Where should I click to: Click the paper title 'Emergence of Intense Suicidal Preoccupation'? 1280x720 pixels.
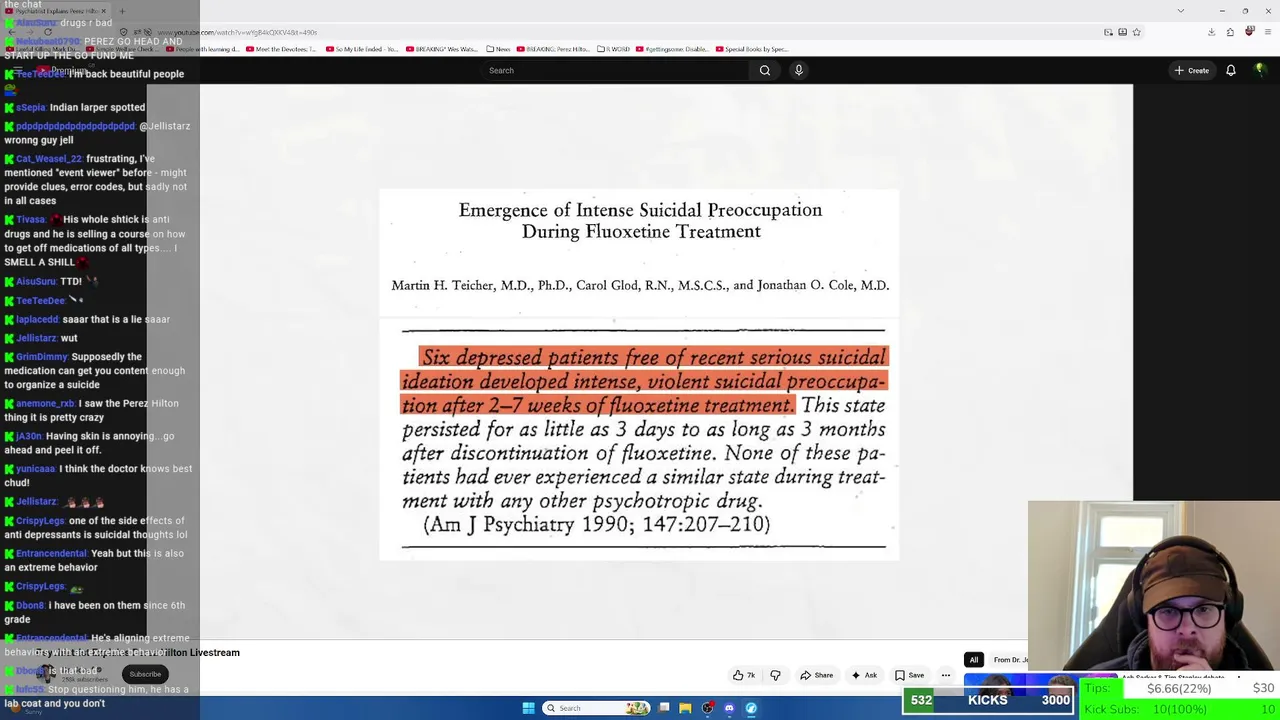[640, 210]
